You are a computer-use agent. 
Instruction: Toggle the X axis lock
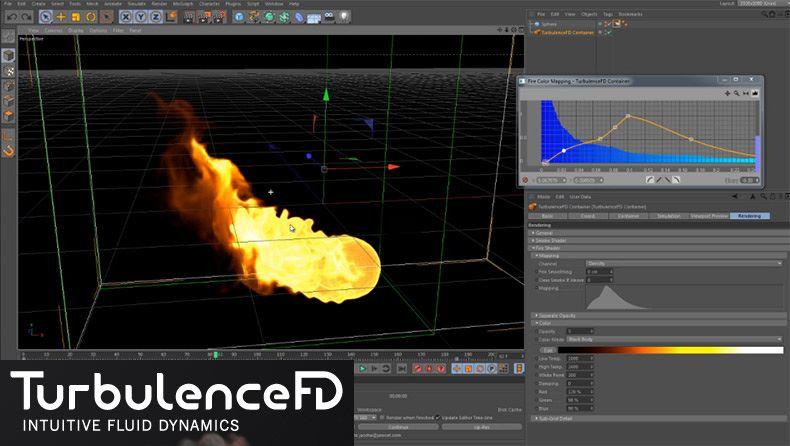[x=126, y=17]
